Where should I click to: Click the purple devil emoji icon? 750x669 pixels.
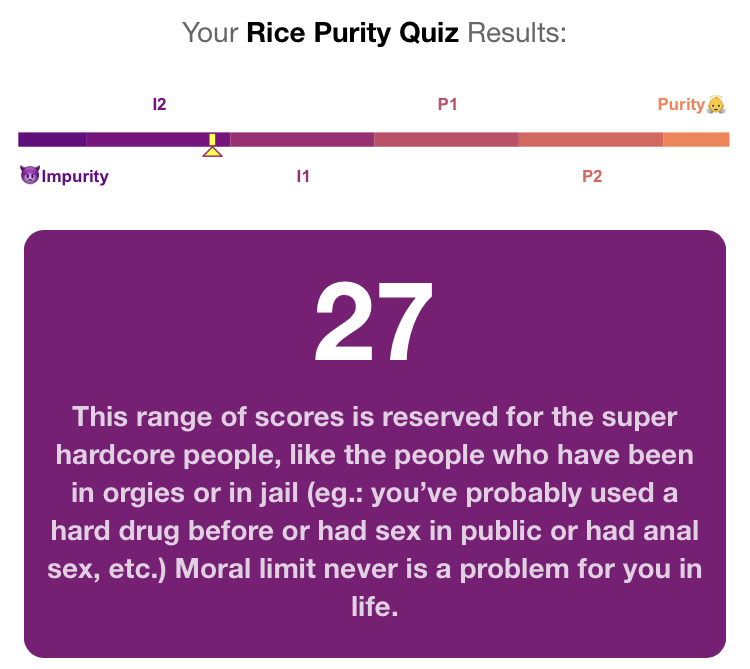[30, 175]
